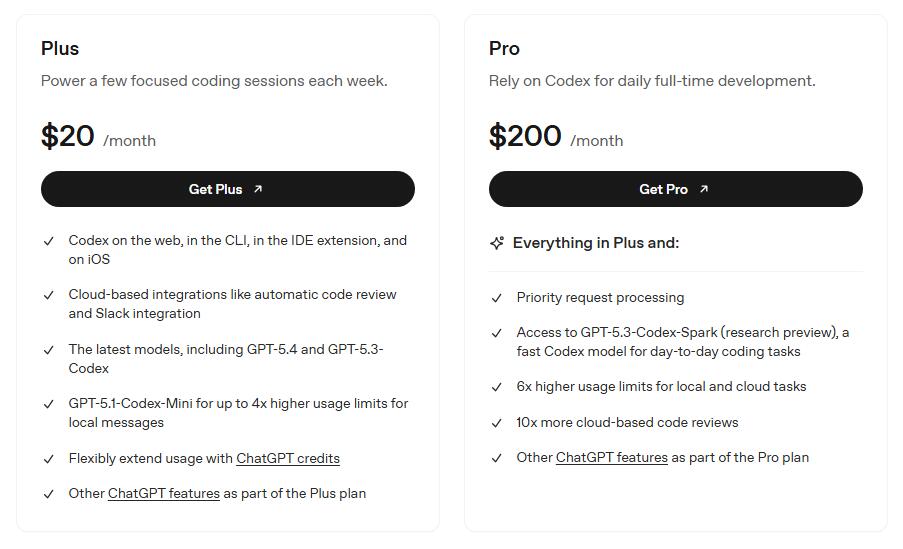903x549 pixels.
Task: Open ChatGPT features link in Pro plan
Action: tap(612, 457)
